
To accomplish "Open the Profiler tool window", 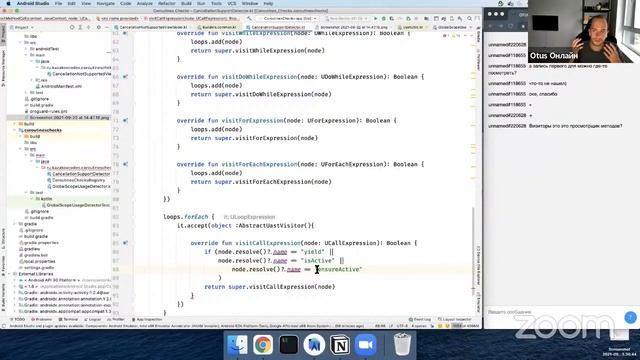I will click(x=116, y=320).
